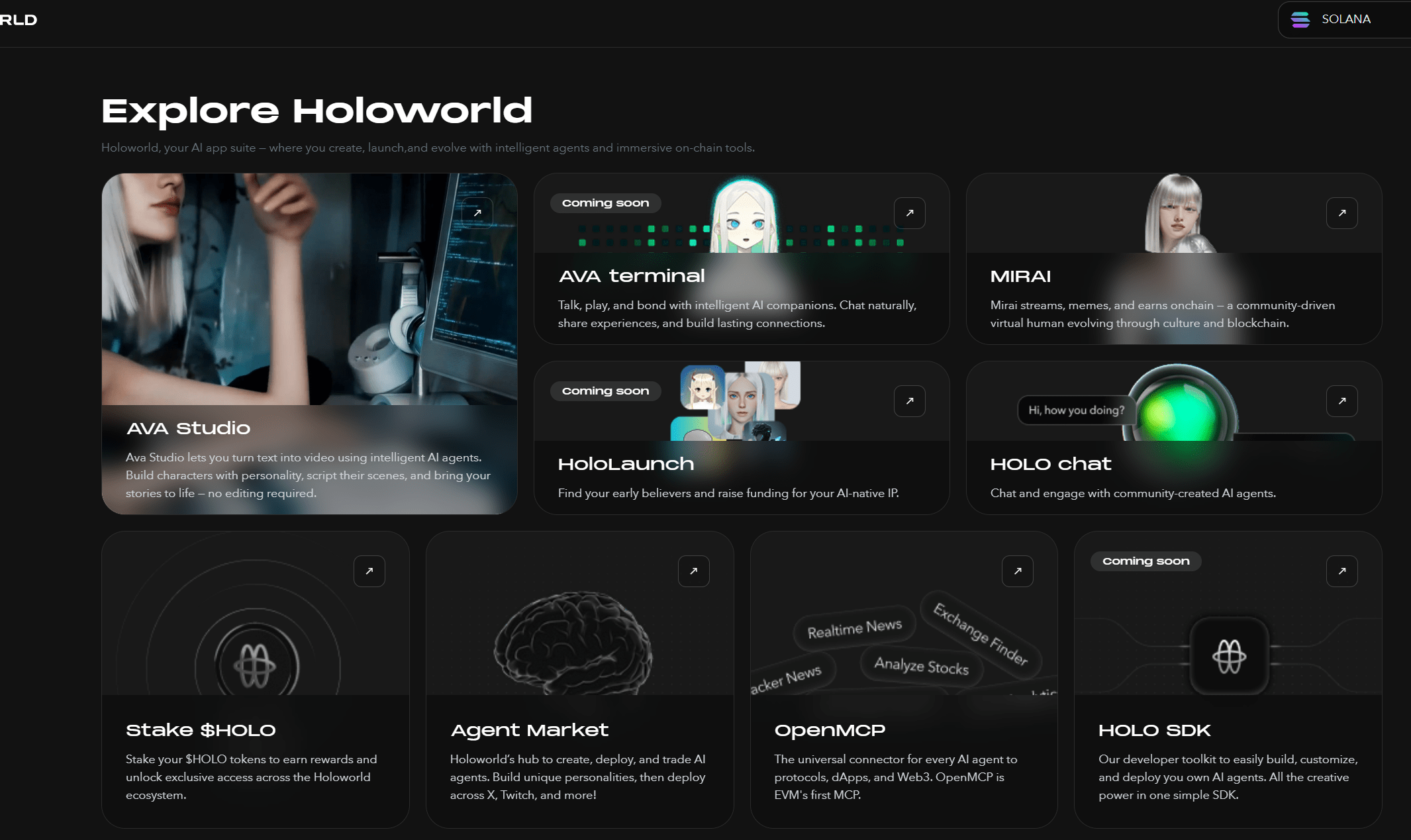The width and height of the screenshot is (1411, 840).
Task: Click AVA terminal card's external arrow icon
Action: [910, 213]
